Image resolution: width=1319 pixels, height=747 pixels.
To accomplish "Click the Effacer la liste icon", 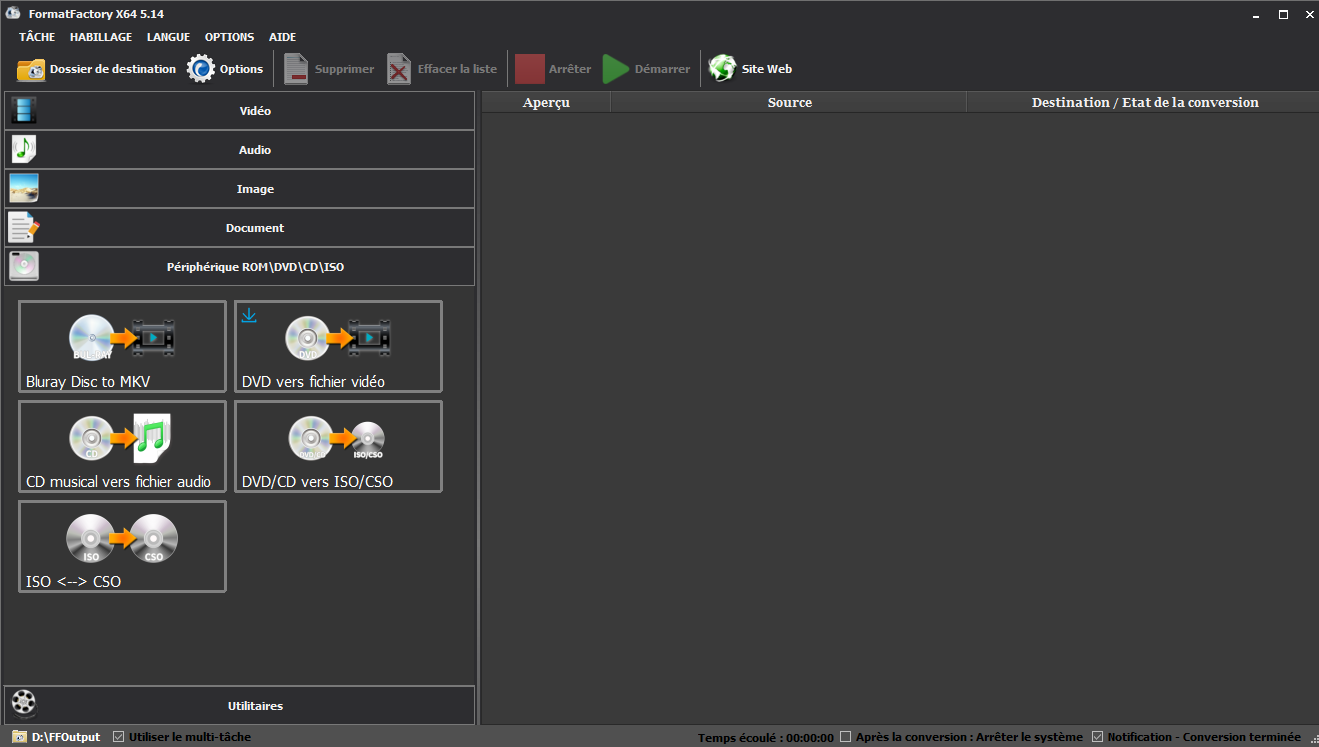I will (399, 69).
